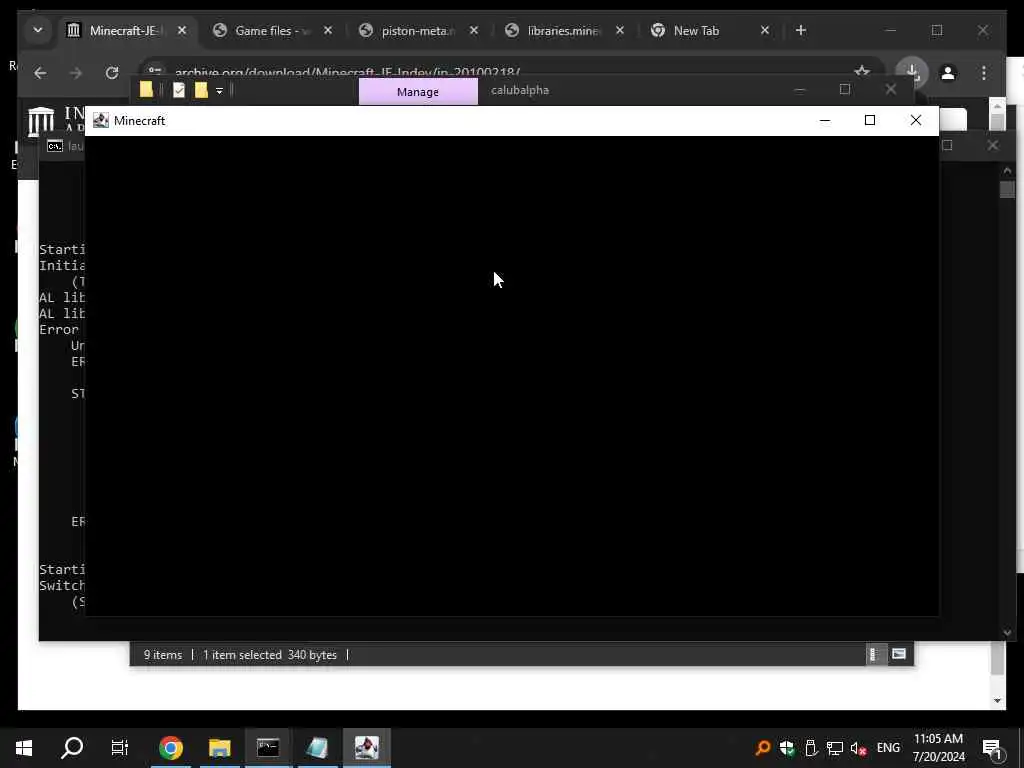
Task: Open the Windows Start menu
Action: pos(24,748)
